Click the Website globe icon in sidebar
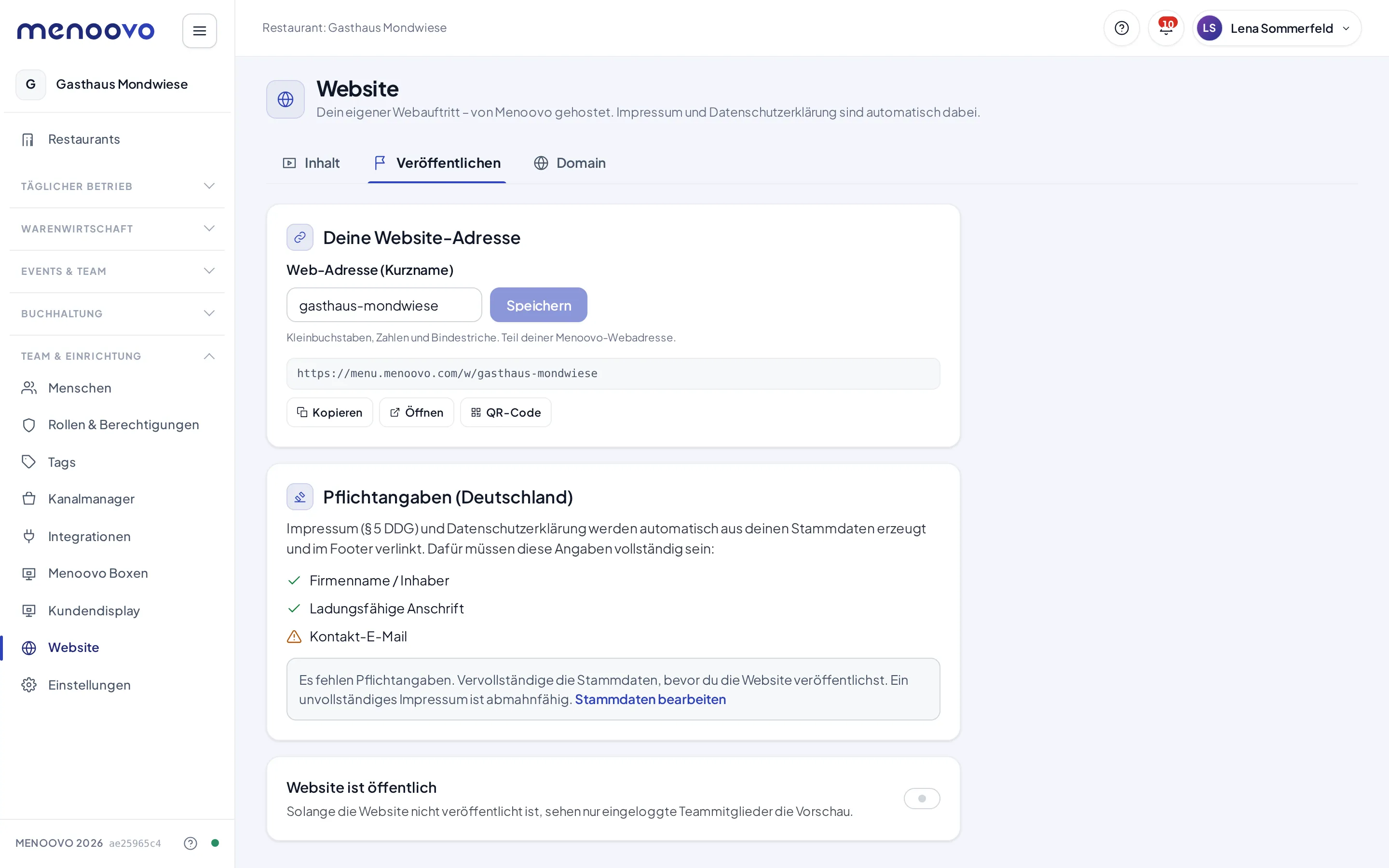Viewport: 1389px width, 868px height. [29, 648]
